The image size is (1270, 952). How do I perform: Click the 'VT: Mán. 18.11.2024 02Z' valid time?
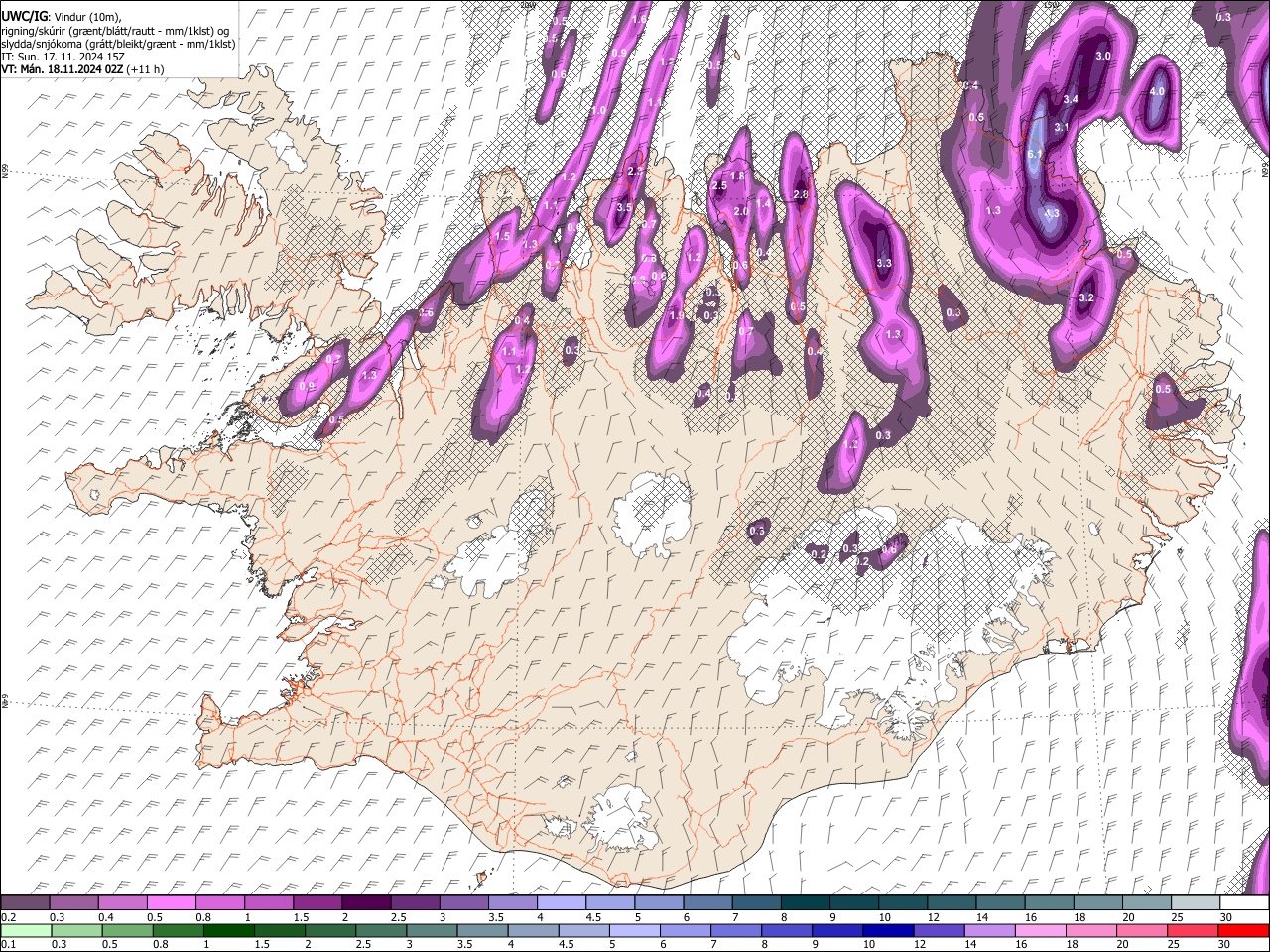[x=62, y=69]
